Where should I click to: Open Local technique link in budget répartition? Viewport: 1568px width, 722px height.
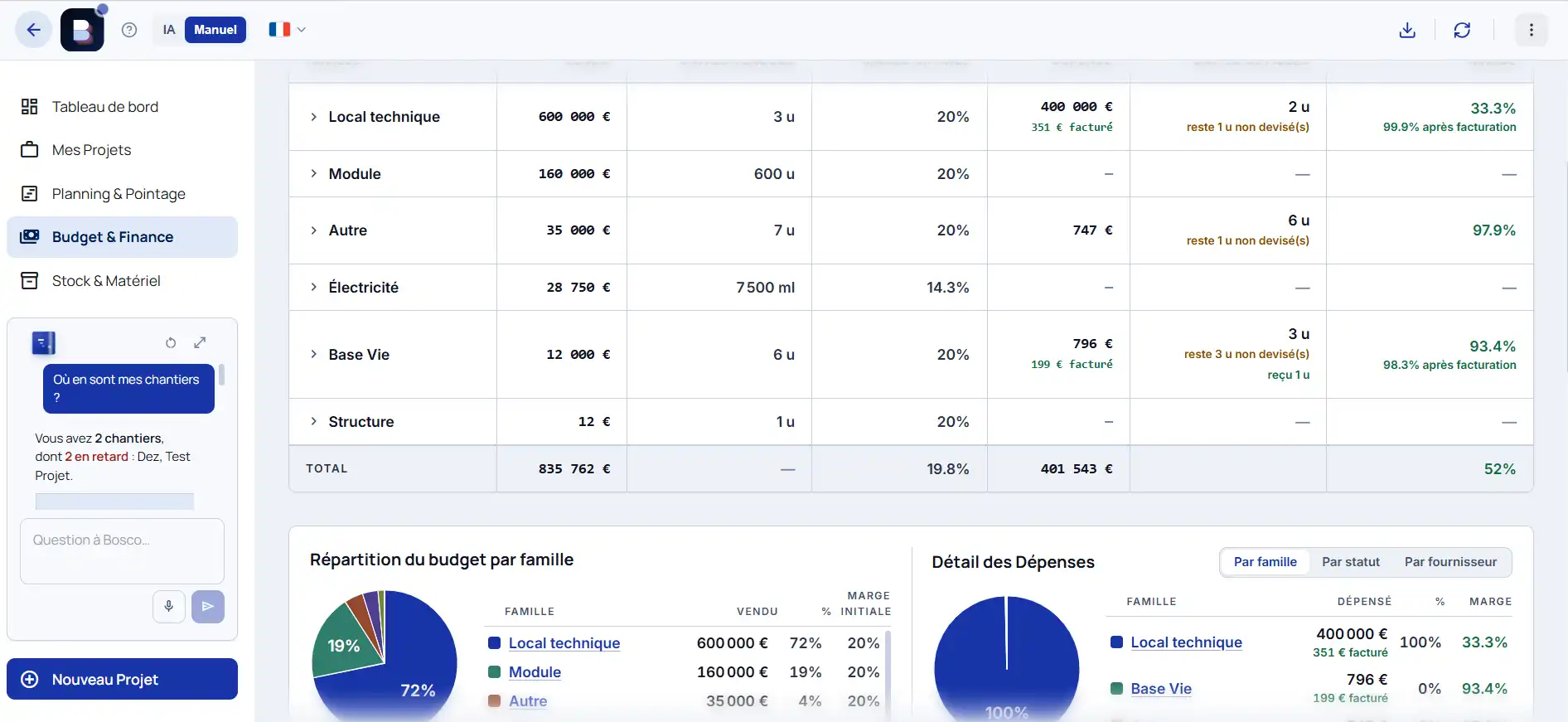pos(564,643)
